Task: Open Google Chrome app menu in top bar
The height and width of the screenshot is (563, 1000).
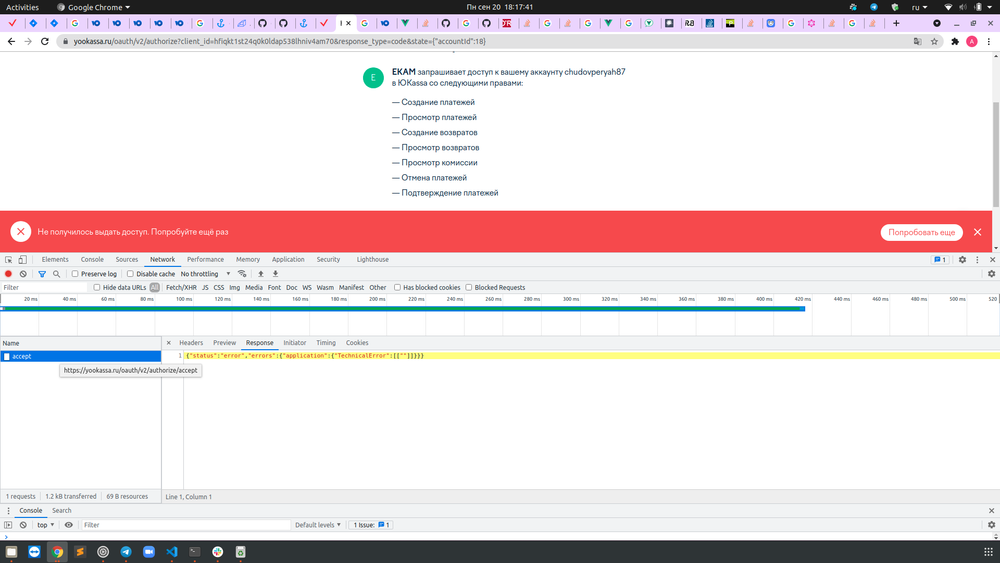Action: tap(94, 7)
